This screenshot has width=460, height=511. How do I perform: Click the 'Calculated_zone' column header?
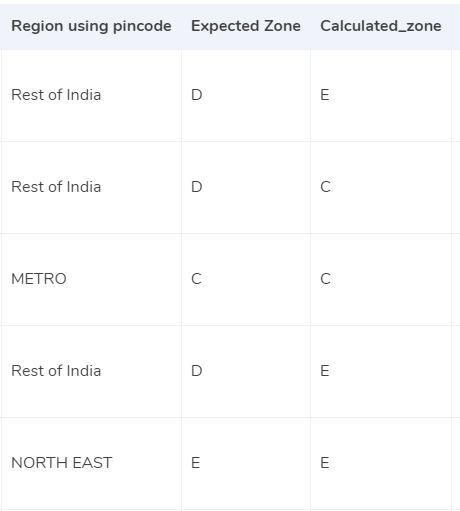point(381,26)
